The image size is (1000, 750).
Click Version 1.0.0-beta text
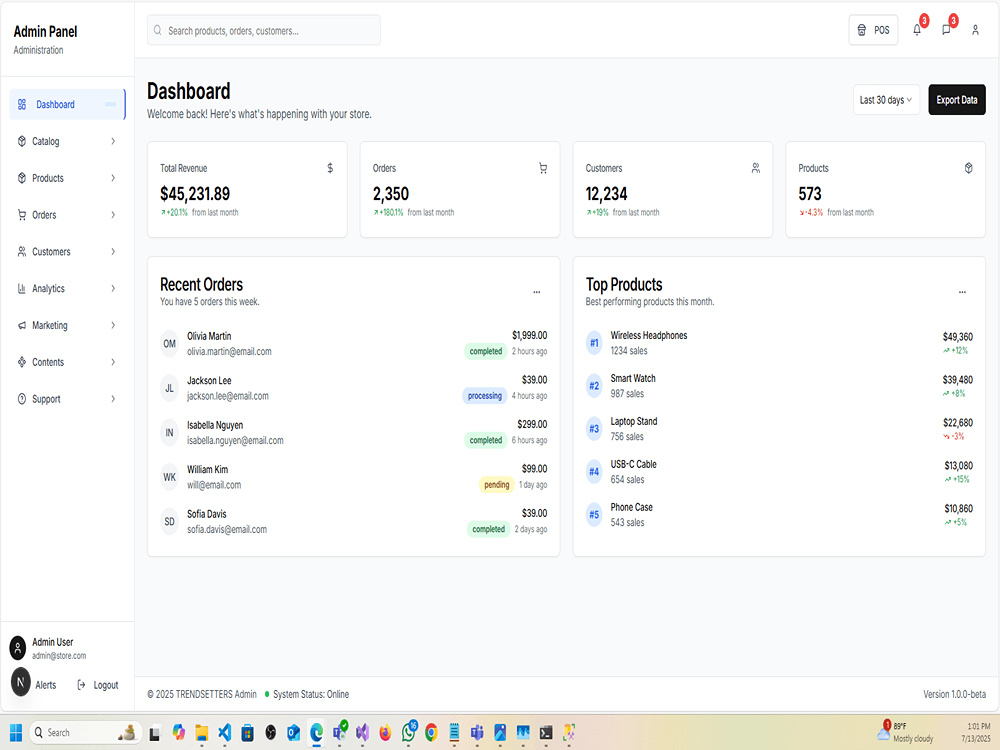pyautogui.click(x=954, y=695)
